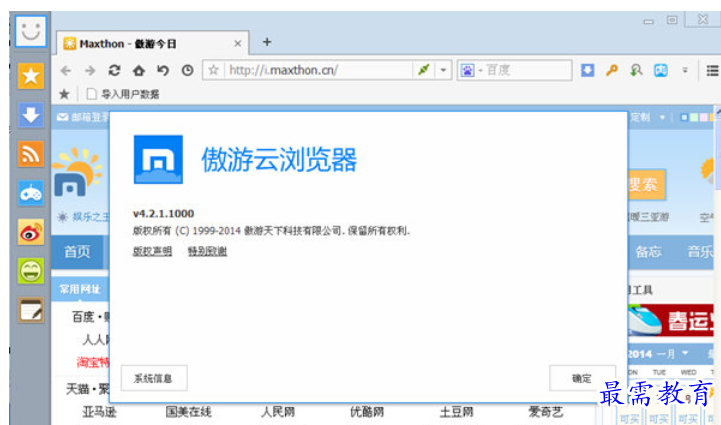Open browsing history clock icon

tap(187, 70)
